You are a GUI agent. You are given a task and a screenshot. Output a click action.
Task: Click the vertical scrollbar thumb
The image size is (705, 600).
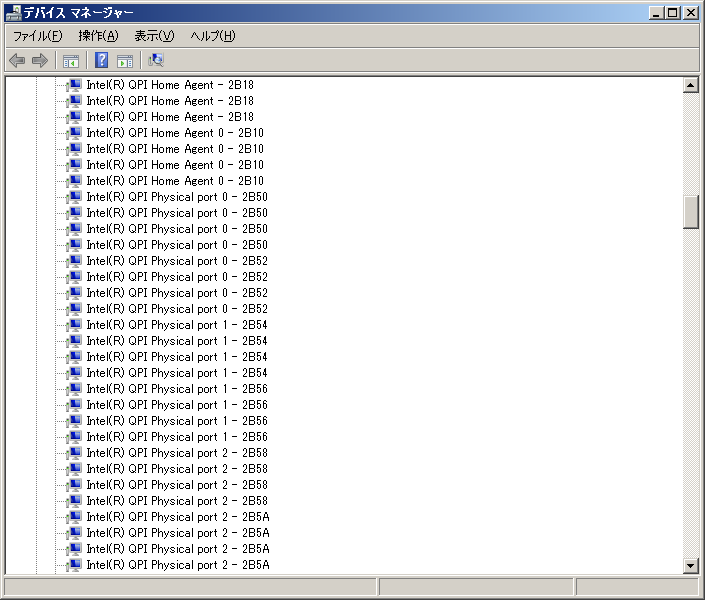tap(690, 212)
